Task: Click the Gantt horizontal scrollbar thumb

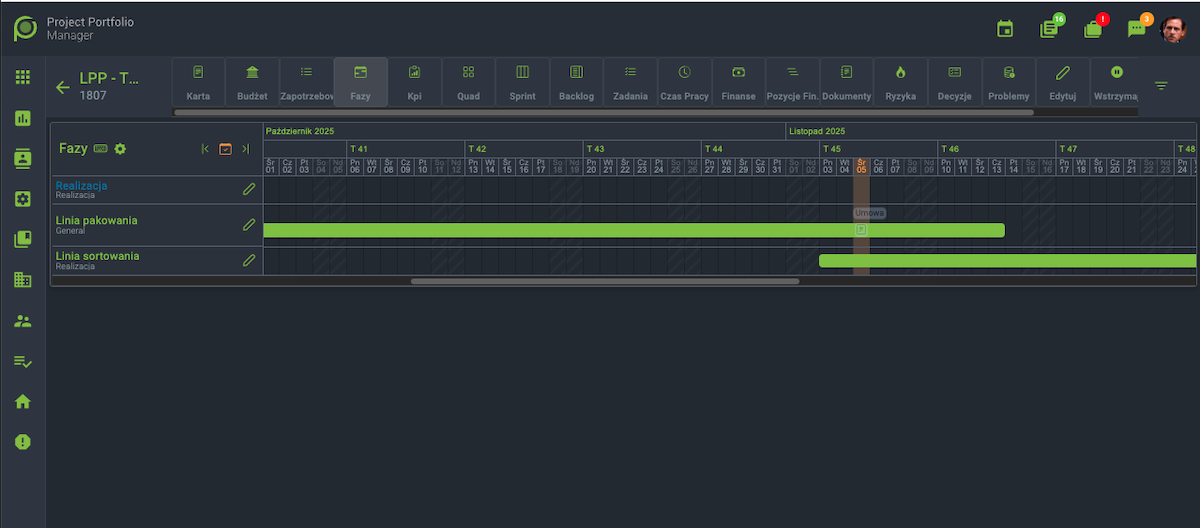Action: [x=605, y=281]
